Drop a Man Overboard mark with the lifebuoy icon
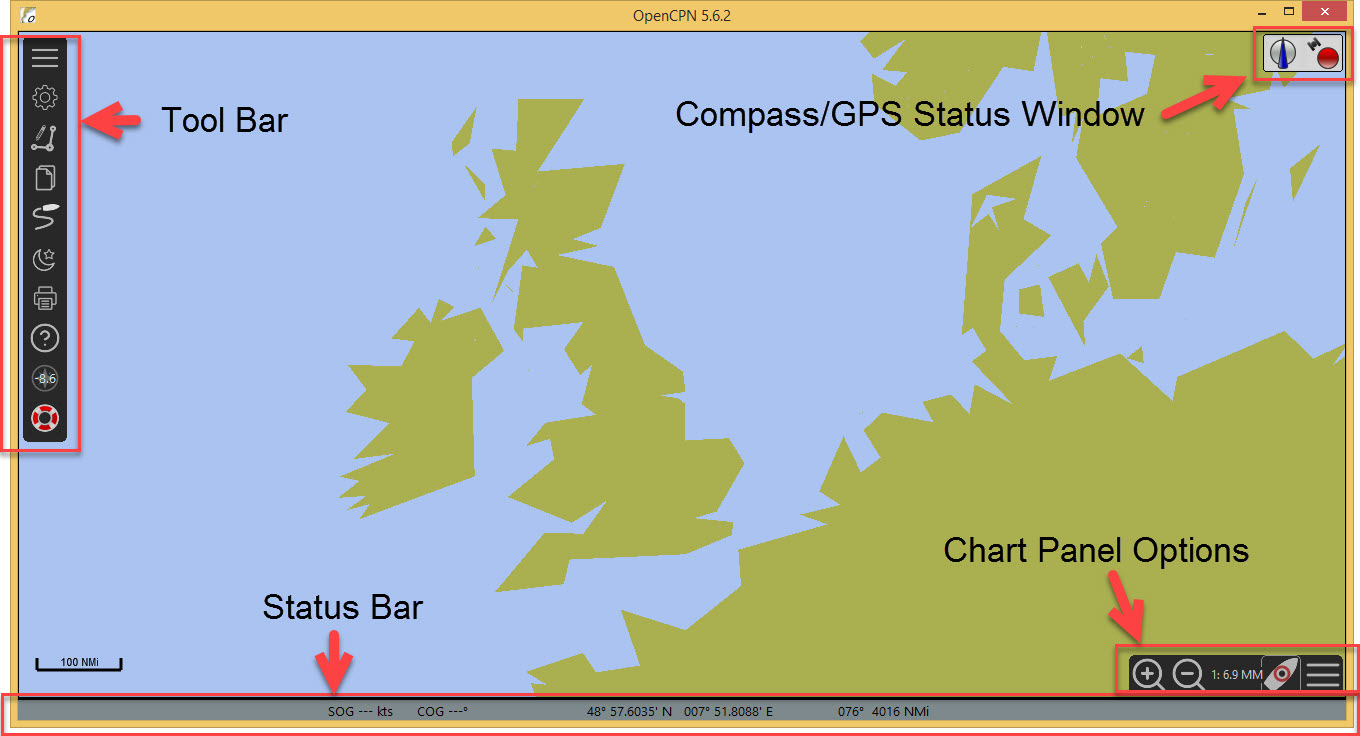Image resolution: width=1360 pixels, height=736 pixels. pos(45,418)
